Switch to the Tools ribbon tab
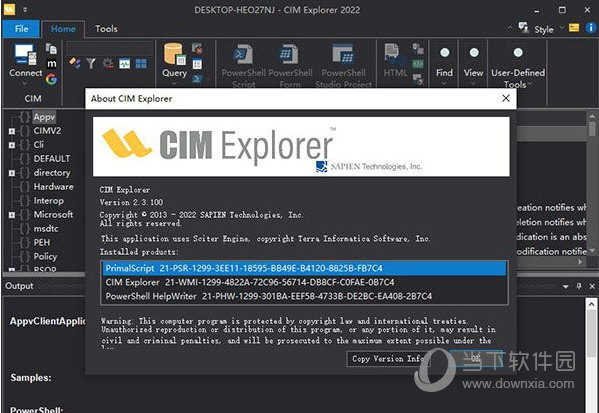Image resolution: width=599 pixels, height=413 pixels. tap(106, 29)
